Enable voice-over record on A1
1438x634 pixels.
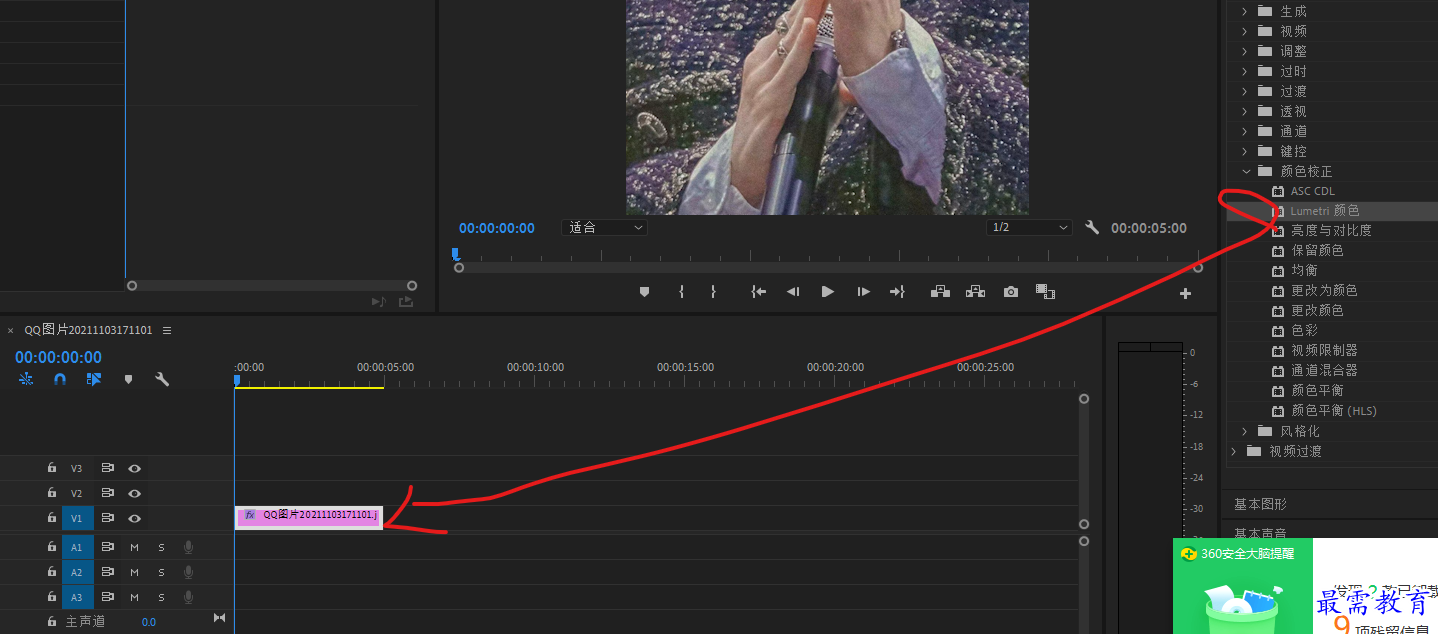point(188,547)
